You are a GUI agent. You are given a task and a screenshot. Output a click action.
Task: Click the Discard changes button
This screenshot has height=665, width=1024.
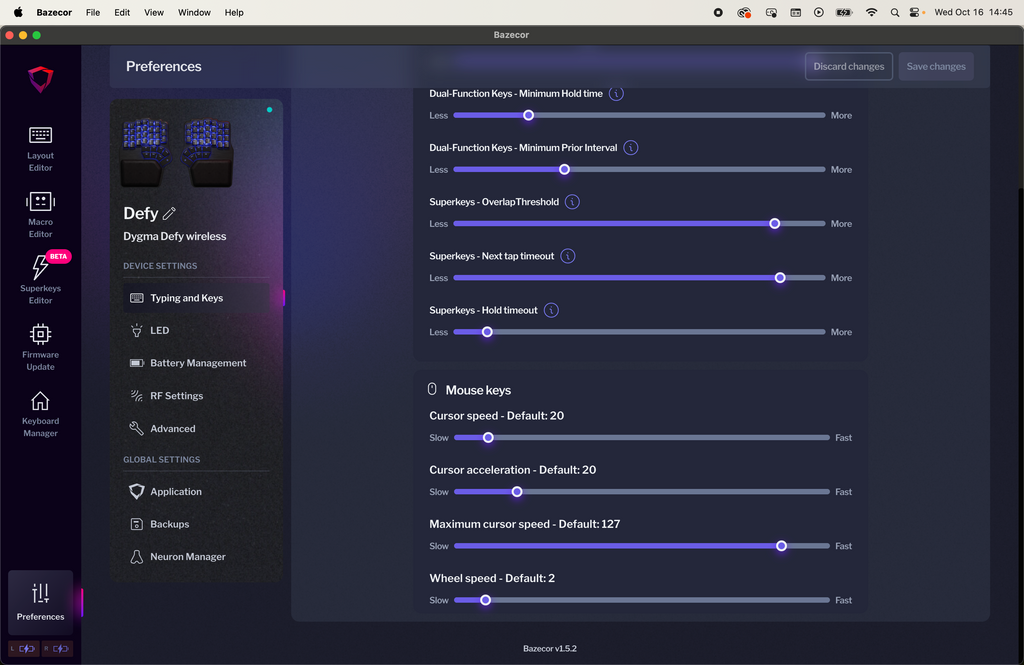click(848, 67)
